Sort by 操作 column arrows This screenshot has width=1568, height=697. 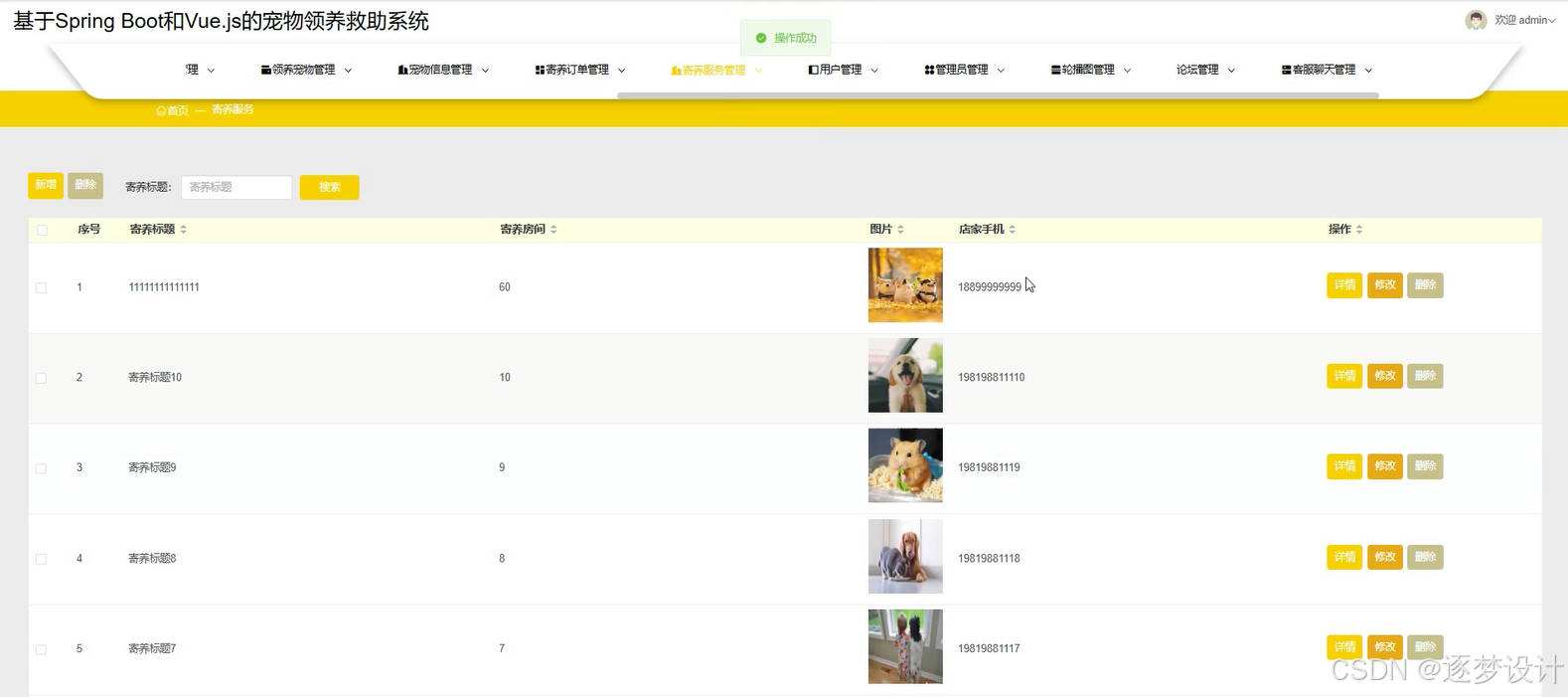click(1359, 230)
